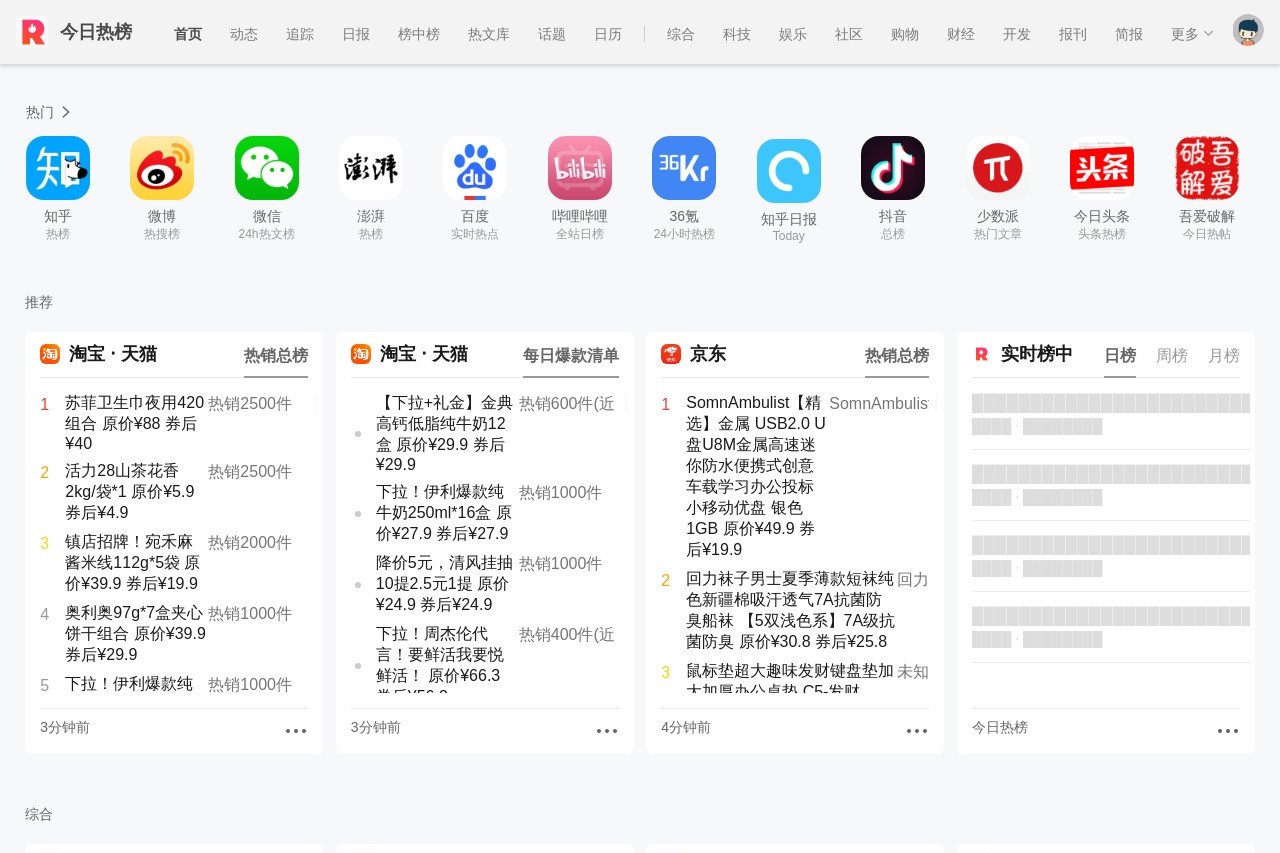Viewport: 1280px width, 853px height.
Task: Select the Bilibili (哔哩哔哩) pink icon
Action: tap(580, 168)
